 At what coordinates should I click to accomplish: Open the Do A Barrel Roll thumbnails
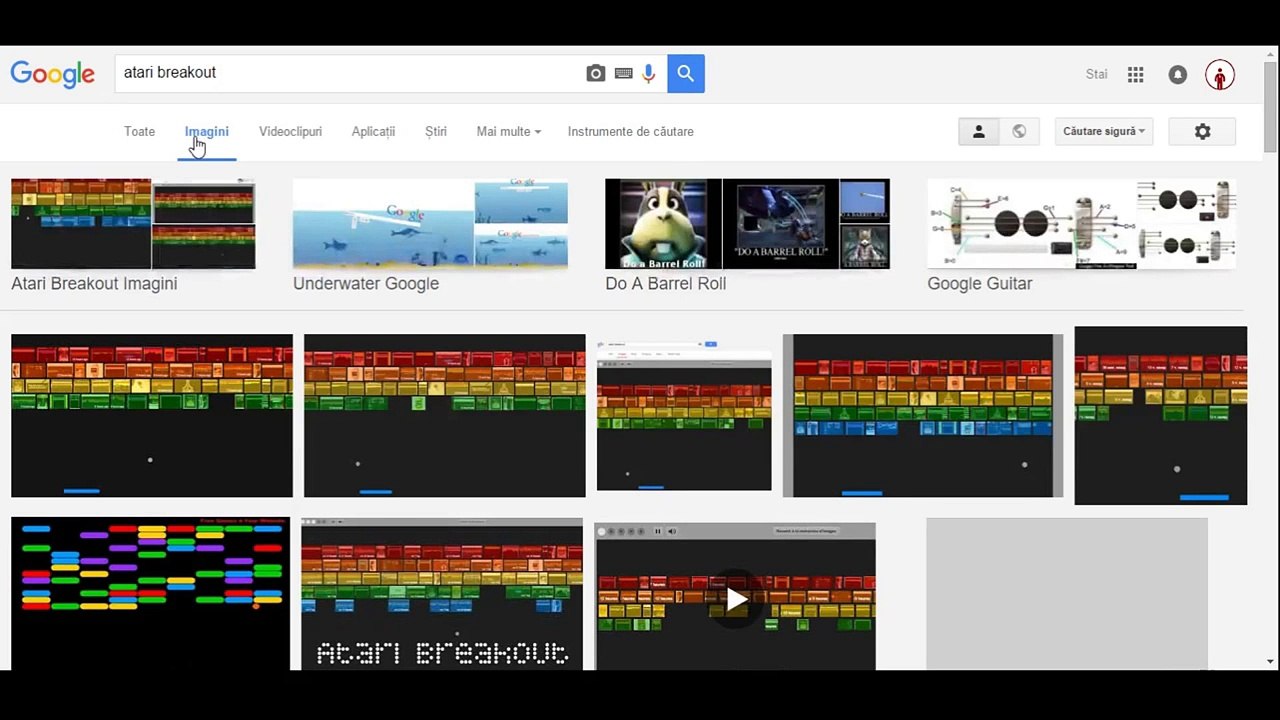pyautogui.click(x=747, y=224)
